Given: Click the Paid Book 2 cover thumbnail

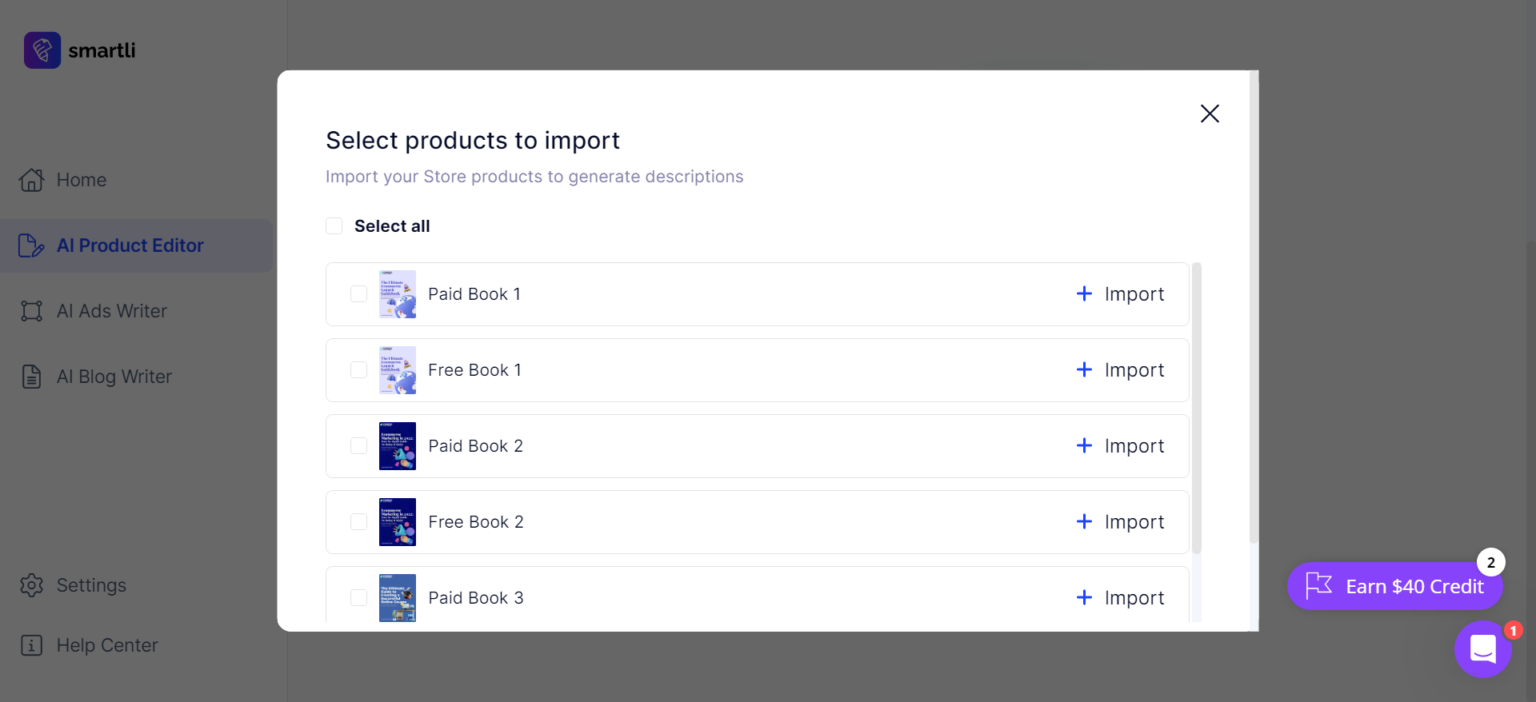Looking at the screenshot, I should 397,446.
